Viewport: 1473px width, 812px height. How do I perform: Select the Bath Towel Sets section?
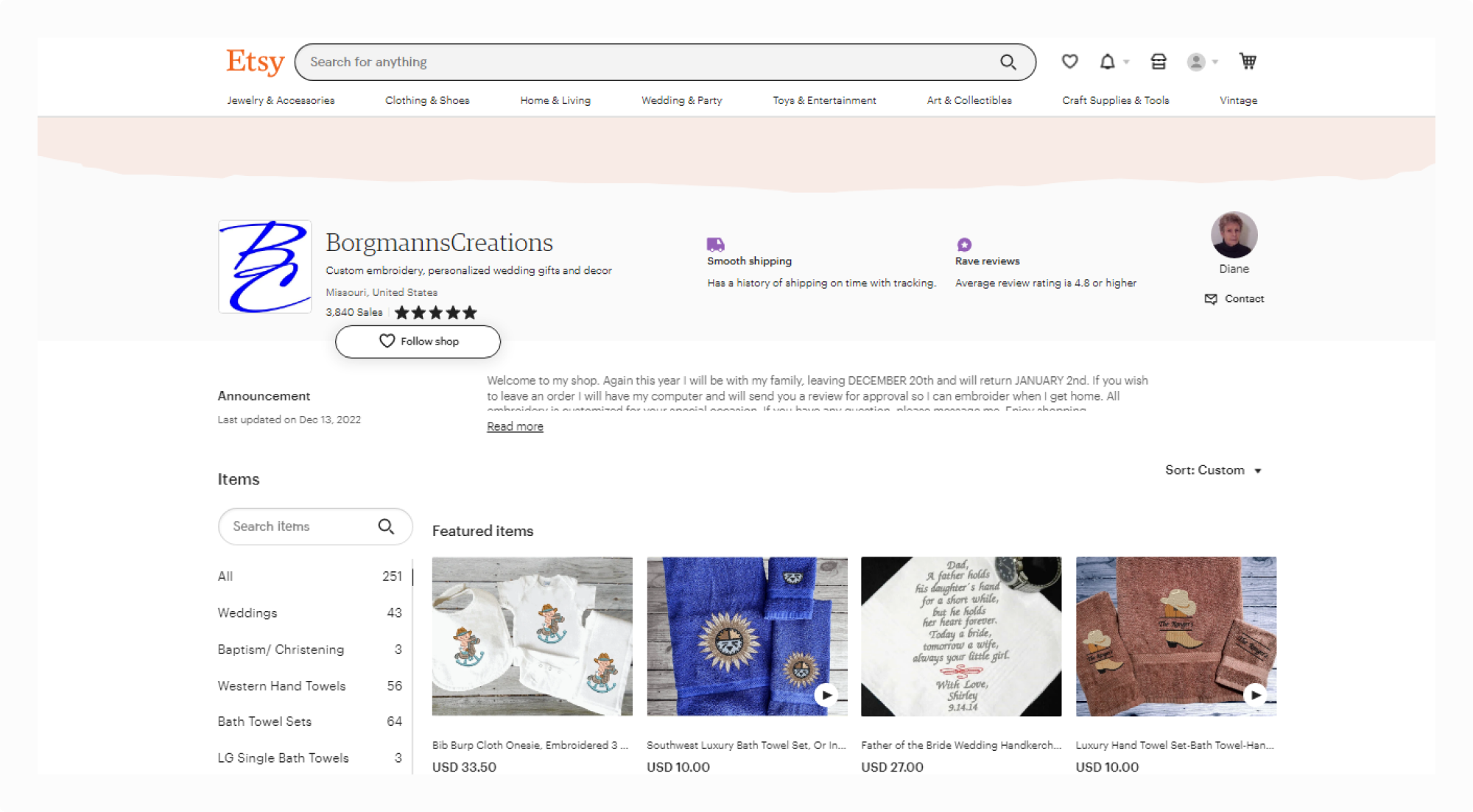(x=310, y=721)
